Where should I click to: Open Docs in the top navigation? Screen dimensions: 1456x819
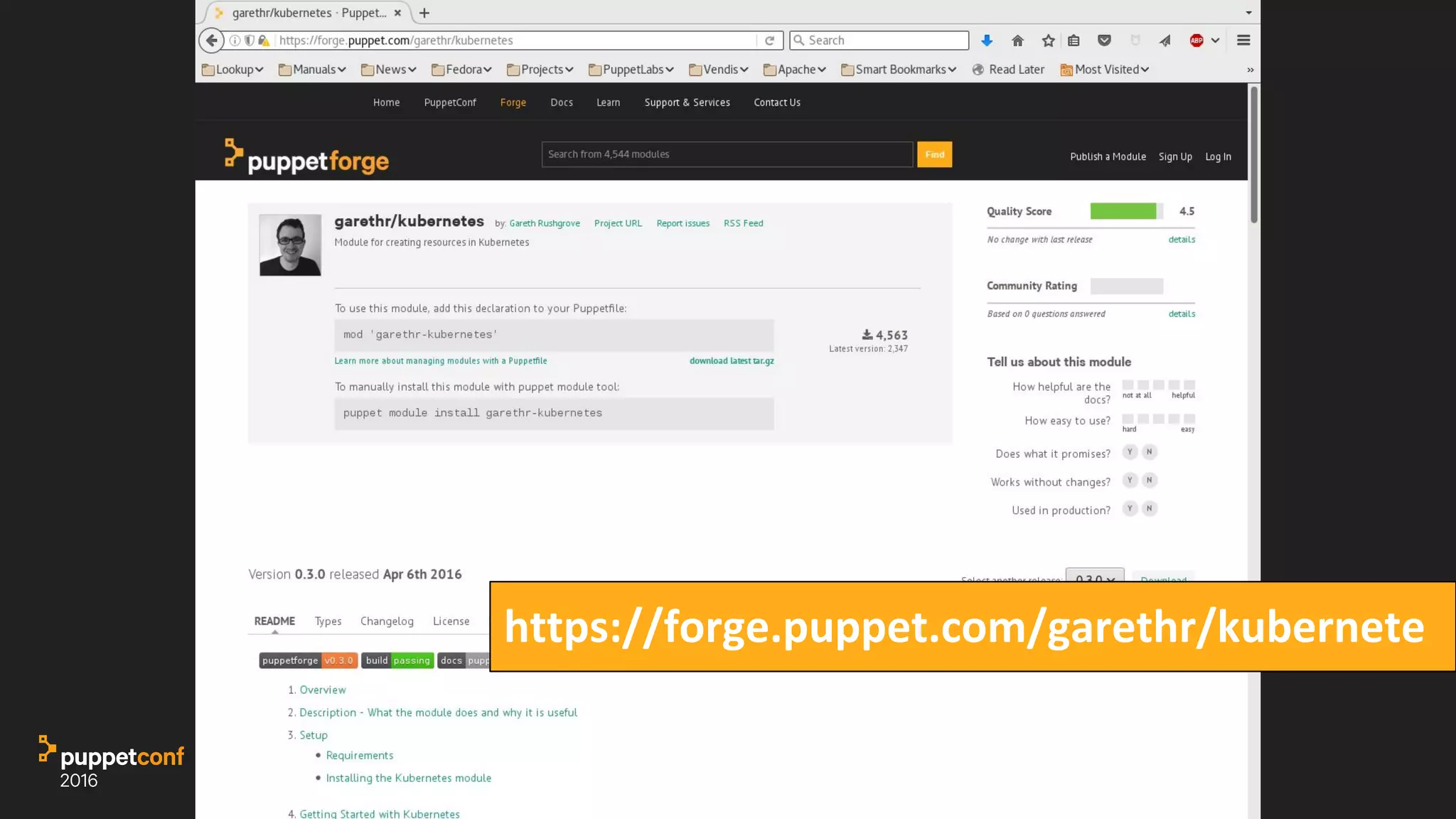(561, 102)
